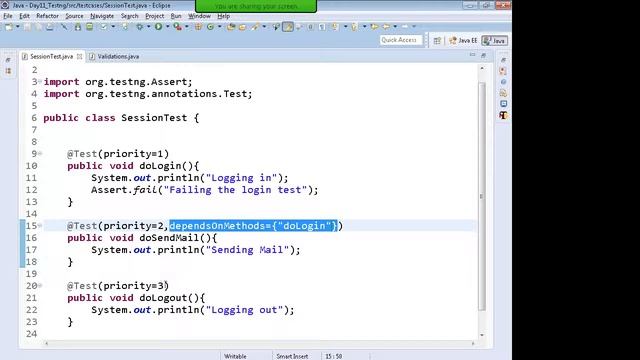Click the New file wizard icon

(x=9, y=27)
